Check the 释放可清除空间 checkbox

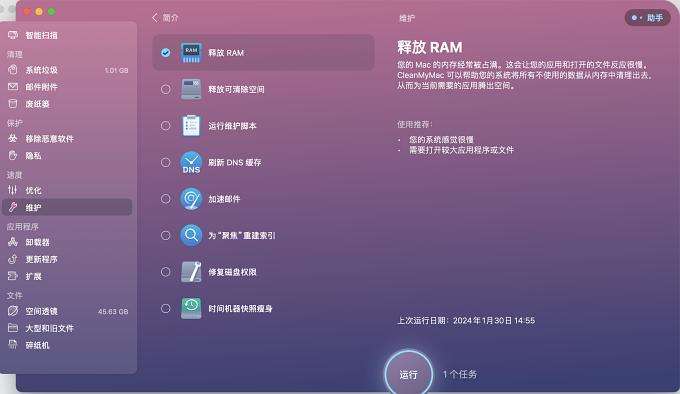click(x=166, y=89)
